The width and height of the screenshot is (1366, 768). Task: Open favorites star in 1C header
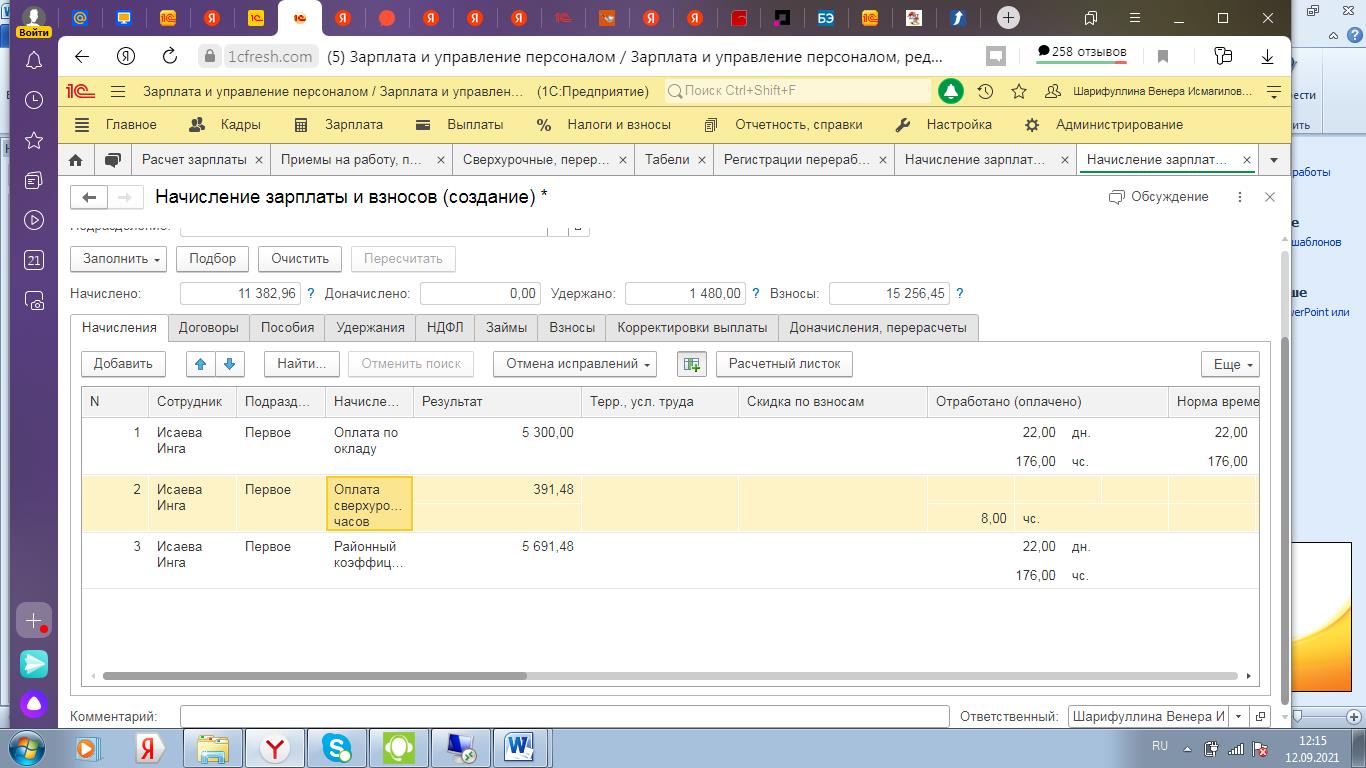click(1019, 91)
